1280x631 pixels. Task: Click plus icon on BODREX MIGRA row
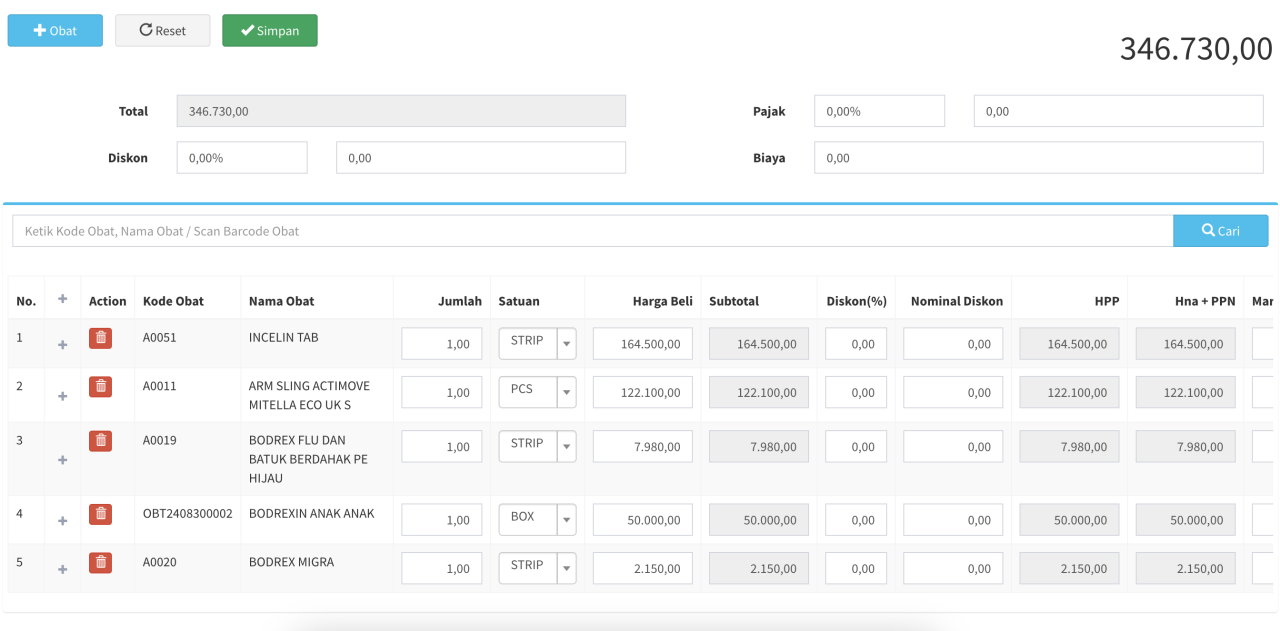pos(62,569)
